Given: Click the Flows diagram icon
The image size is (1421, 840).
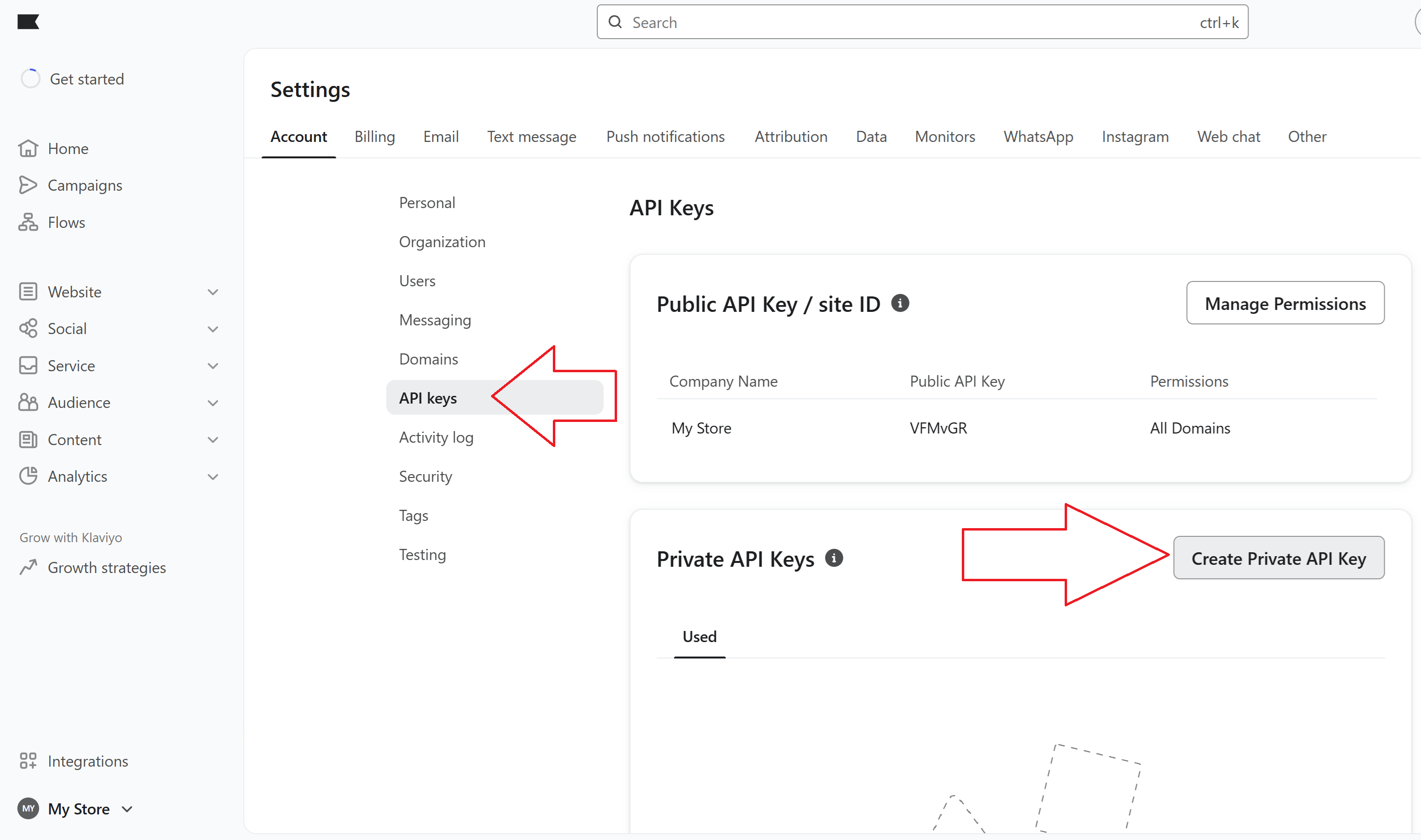Looking at the screenshot, I should pyautogui.click(x=28, y=223).
